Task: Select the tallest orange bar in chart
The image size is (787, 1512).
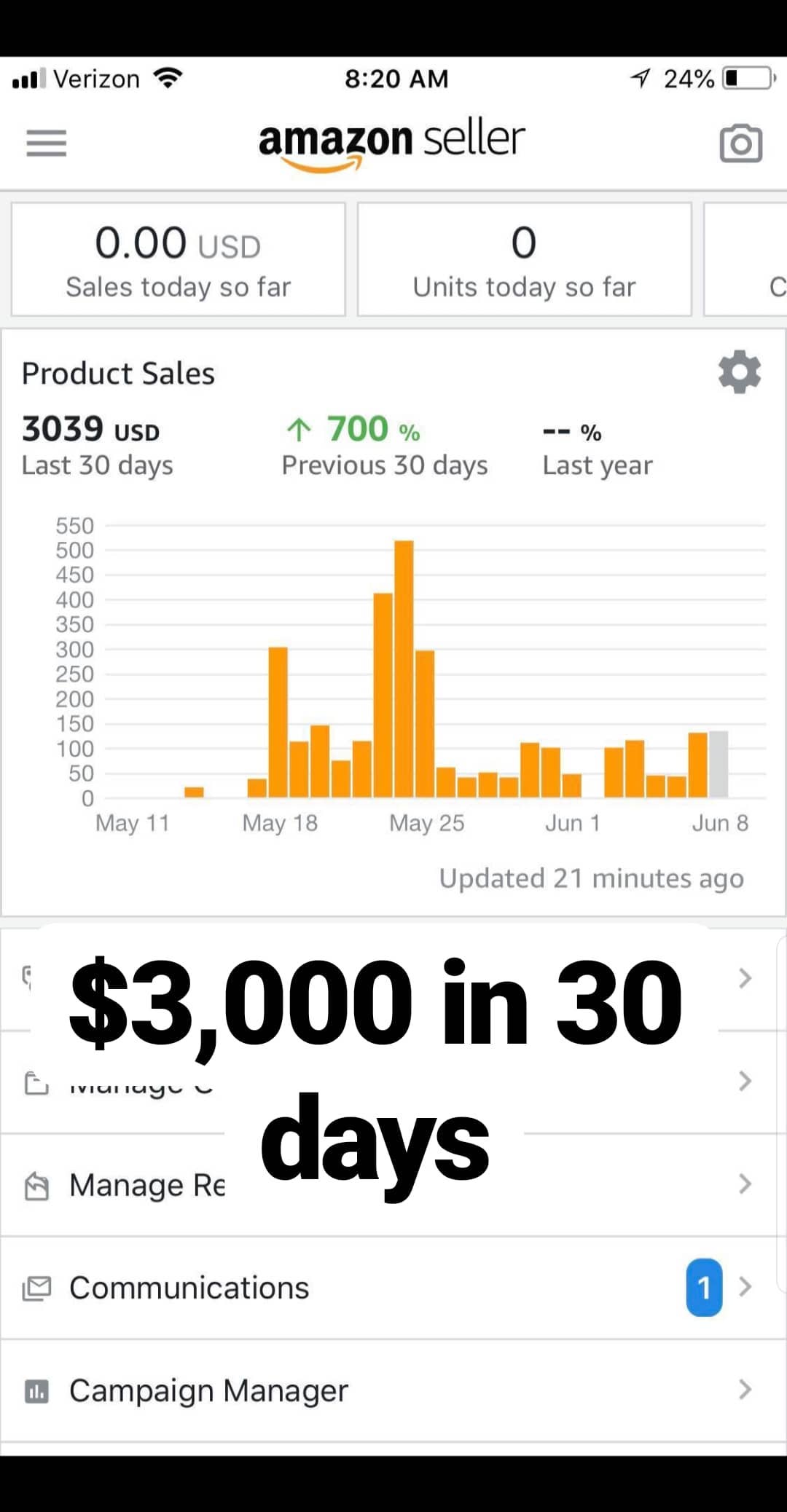Action: (x=404, y=669)
